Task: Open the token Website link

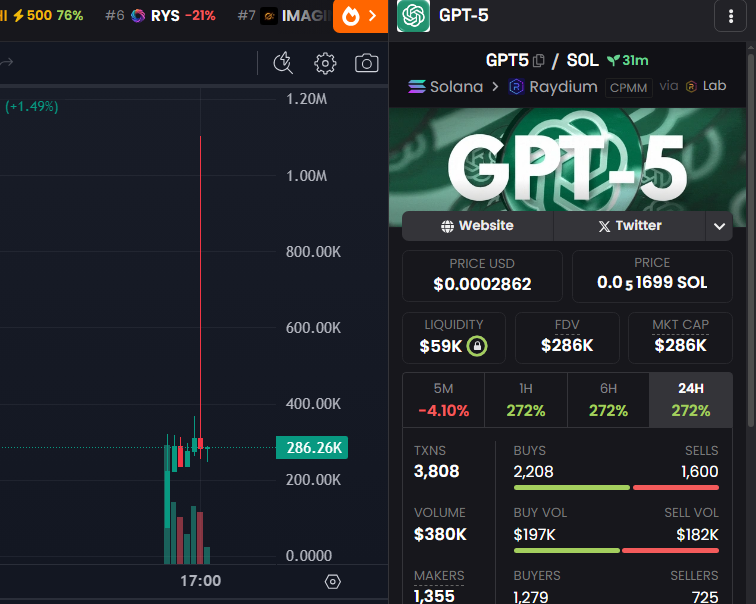Action: [x=477, y=226]
